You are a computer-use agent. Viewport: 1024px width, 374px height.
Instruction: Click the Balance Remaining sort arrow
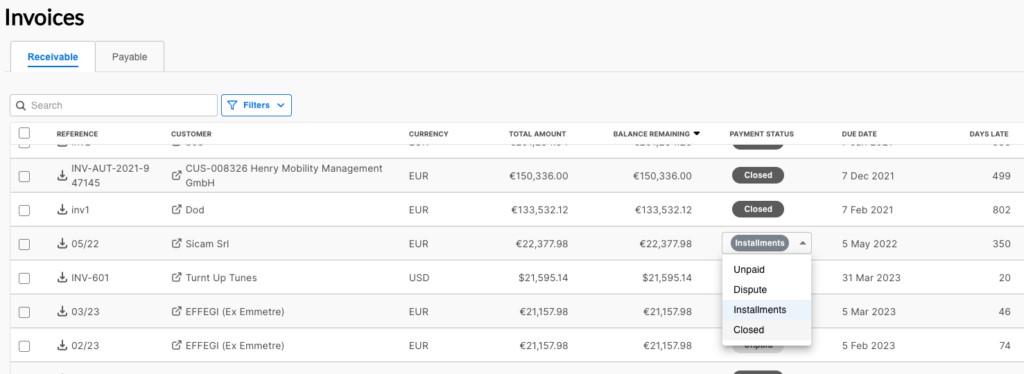point(697,134)
